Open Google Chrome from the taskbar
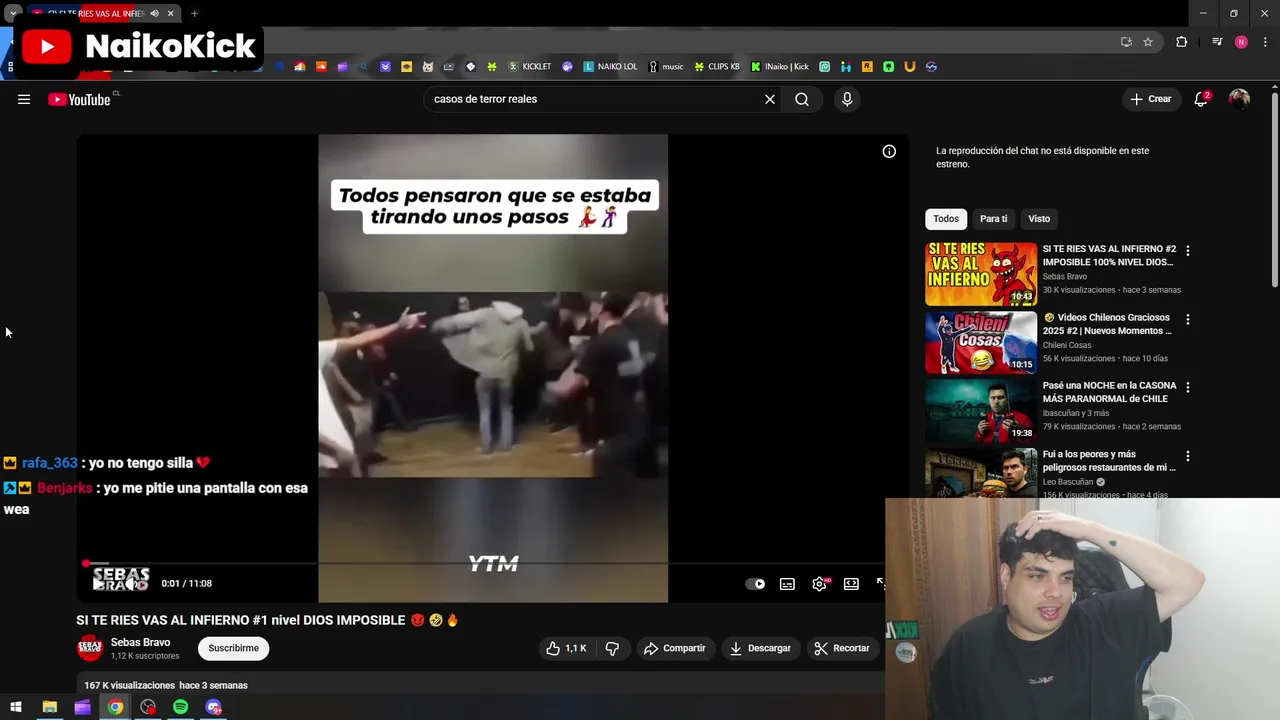The image size is (1280, 720). coord(116,707)
